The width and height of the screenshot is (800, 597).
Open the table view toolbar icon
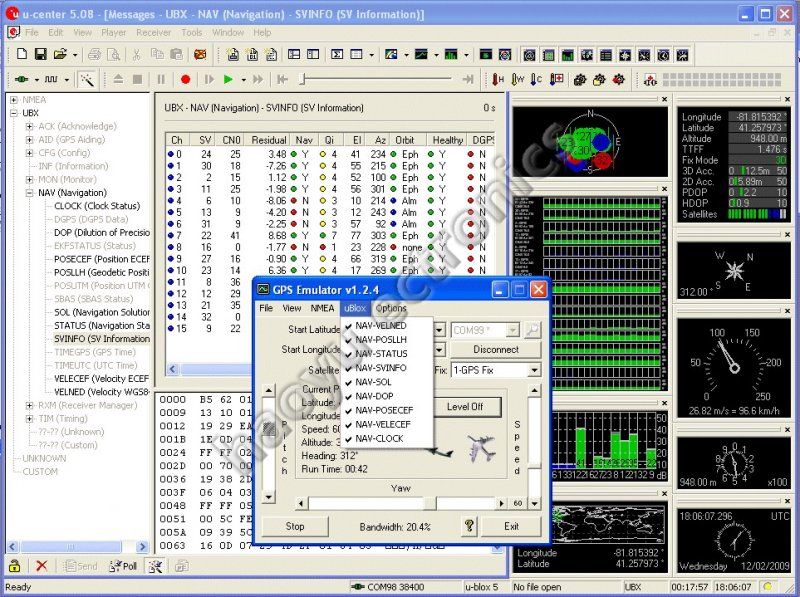(357, 54)
